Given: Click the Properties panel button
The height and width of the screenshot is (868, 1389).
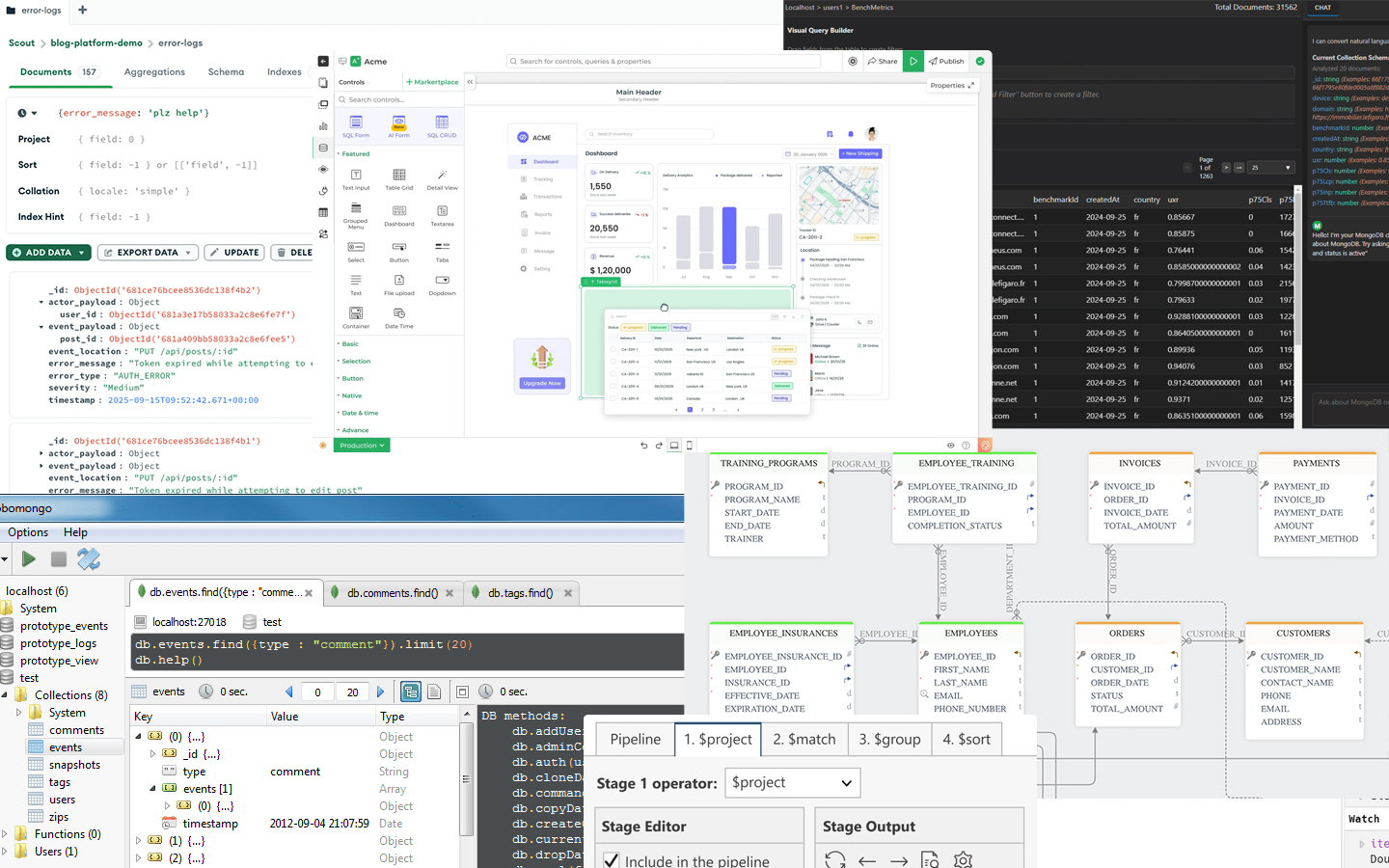Looking at the screenshot, I should pyautogui.click(x=953, y=86).
